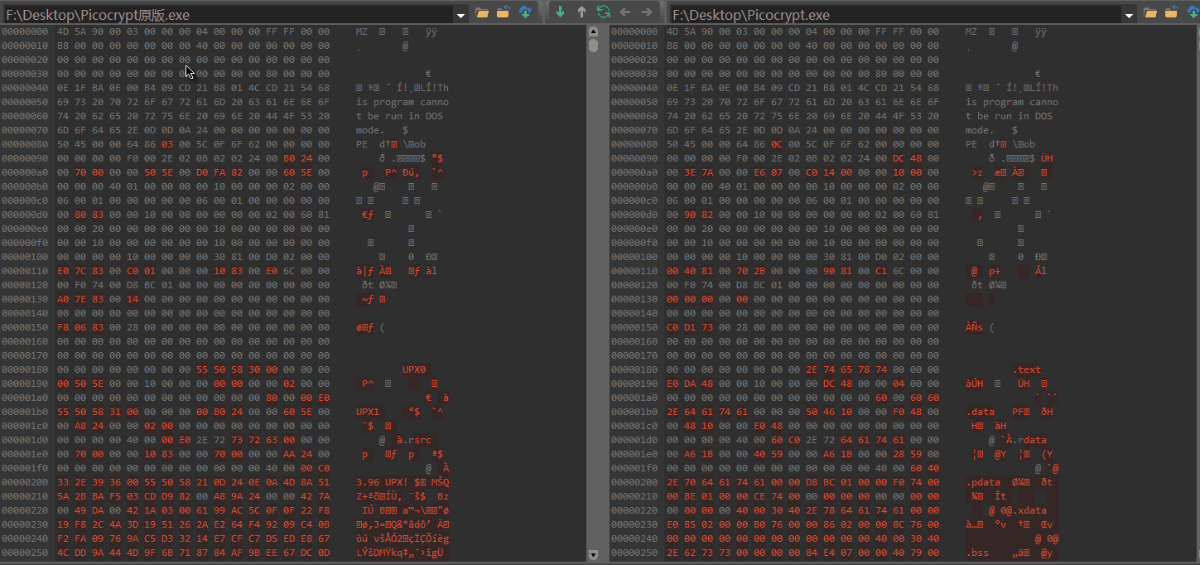Click the left pane vertical scrollbar thumb
The width and height of the screenshot is (1200, 565).
tap(593, 45)
